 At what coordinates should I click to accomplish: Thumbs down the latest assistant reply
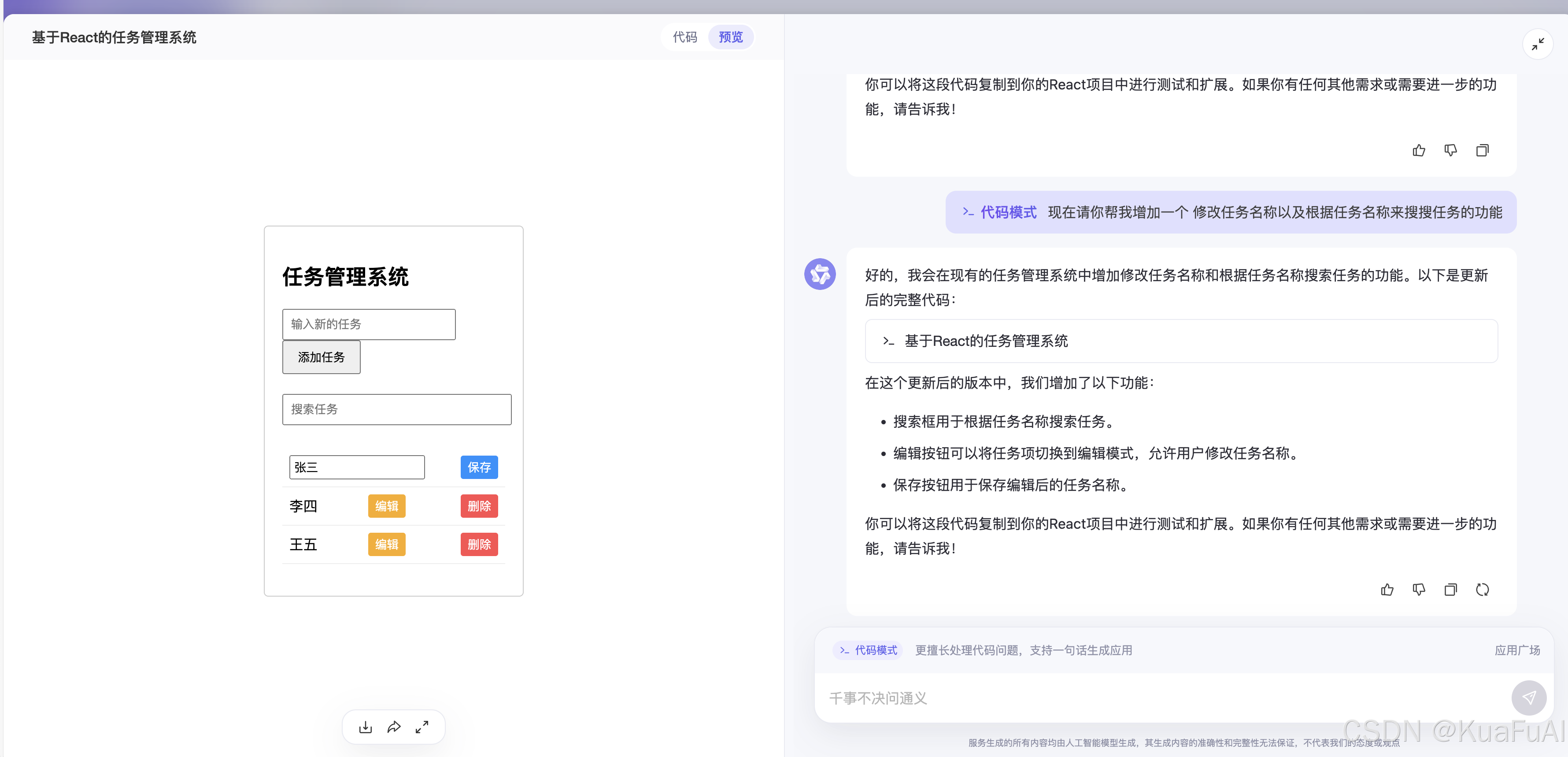[x=1419, y=590]
